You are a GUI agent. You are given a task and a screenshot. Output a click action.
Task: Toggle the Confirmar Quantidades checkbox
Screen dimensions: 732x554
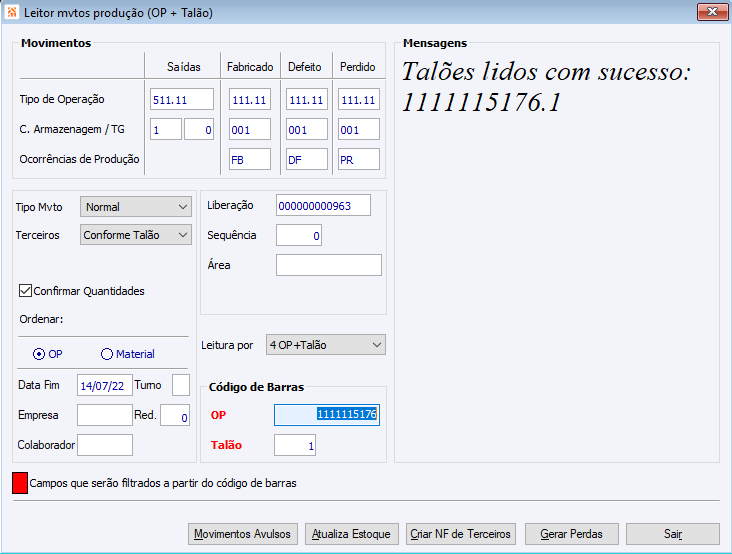coord(25,291)
